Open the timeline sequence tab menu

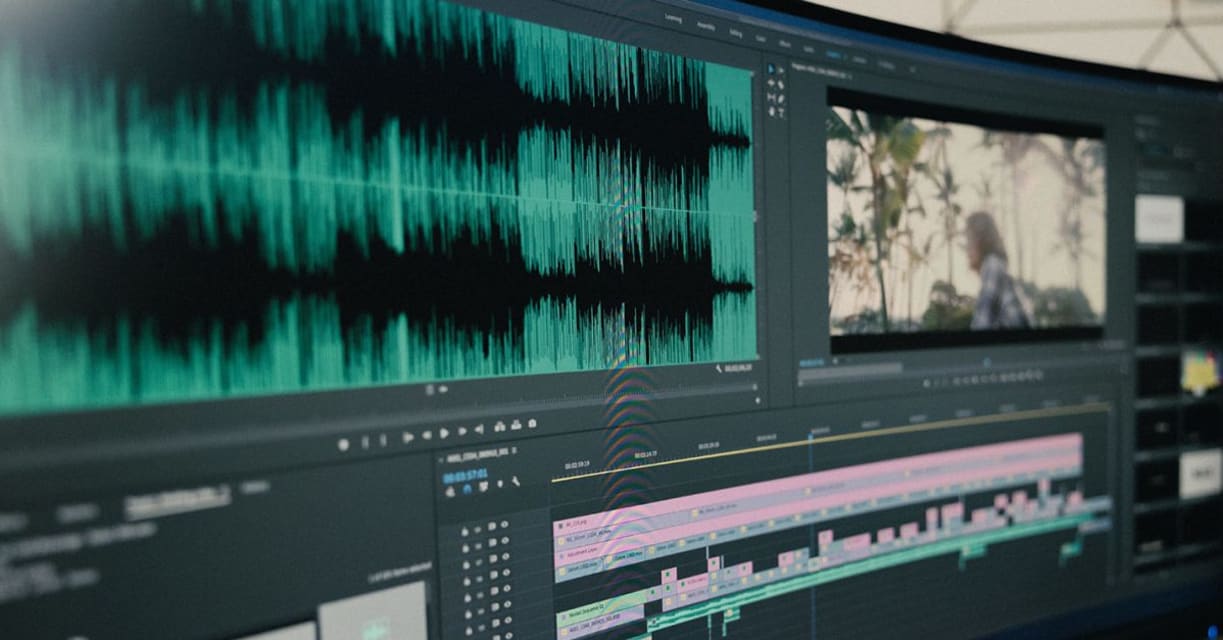pyautogui.click(x=513, y=451)
